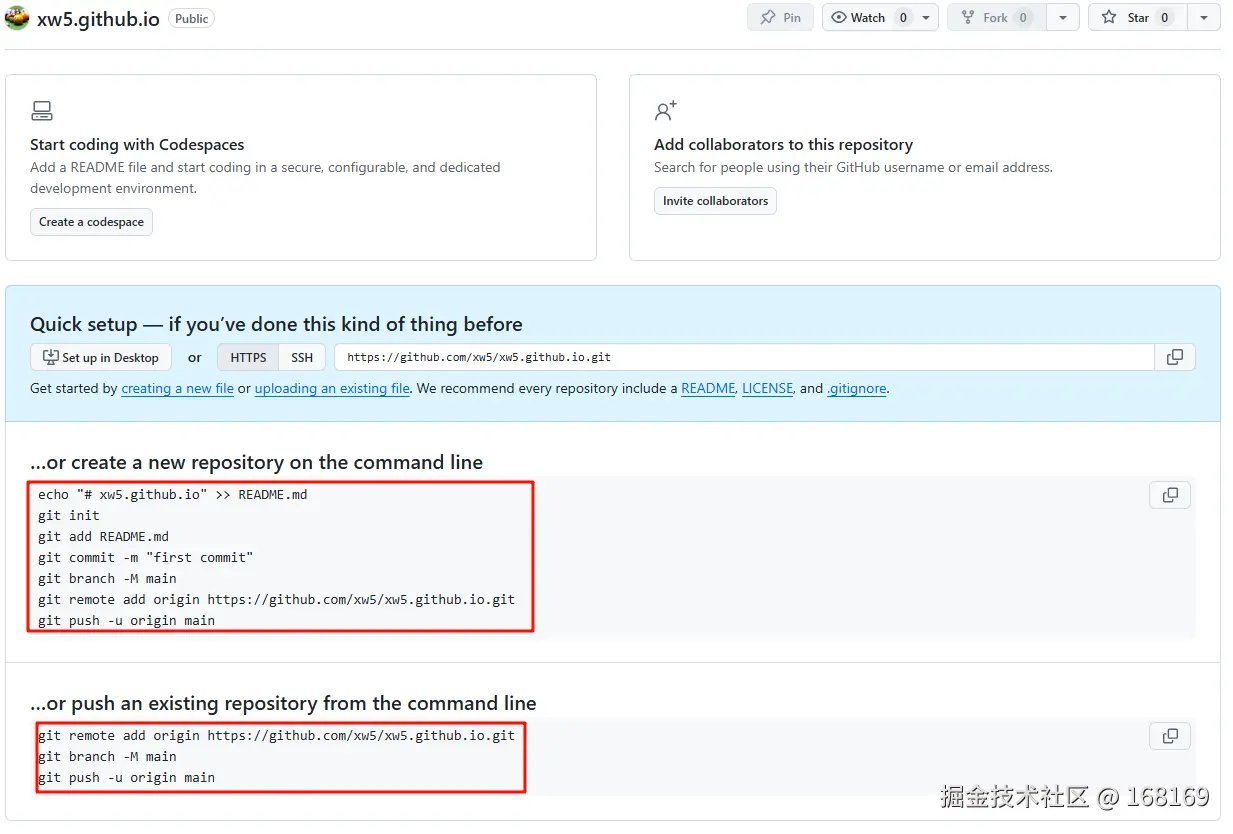Click the Watch button
Screen dimensions: 1233x834
[x=868, y=18]
